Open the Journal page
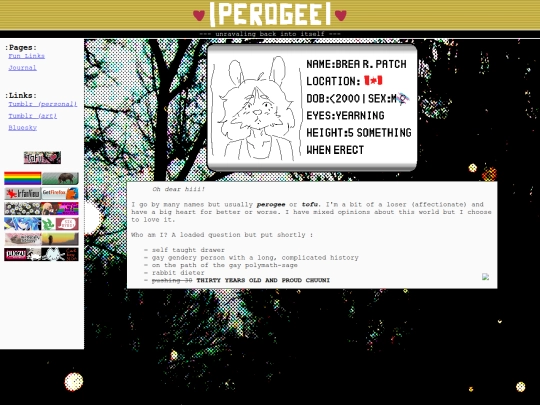Image resolution: width=540 pixels, height=405 pixels. pyautogui.click(x=22, y=68)
